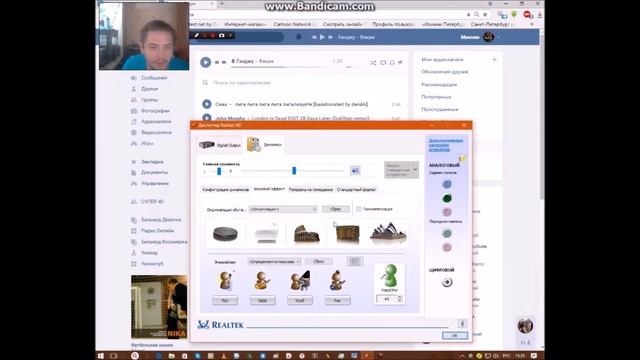Click the pink front panel audio jack

coord(447,247)
